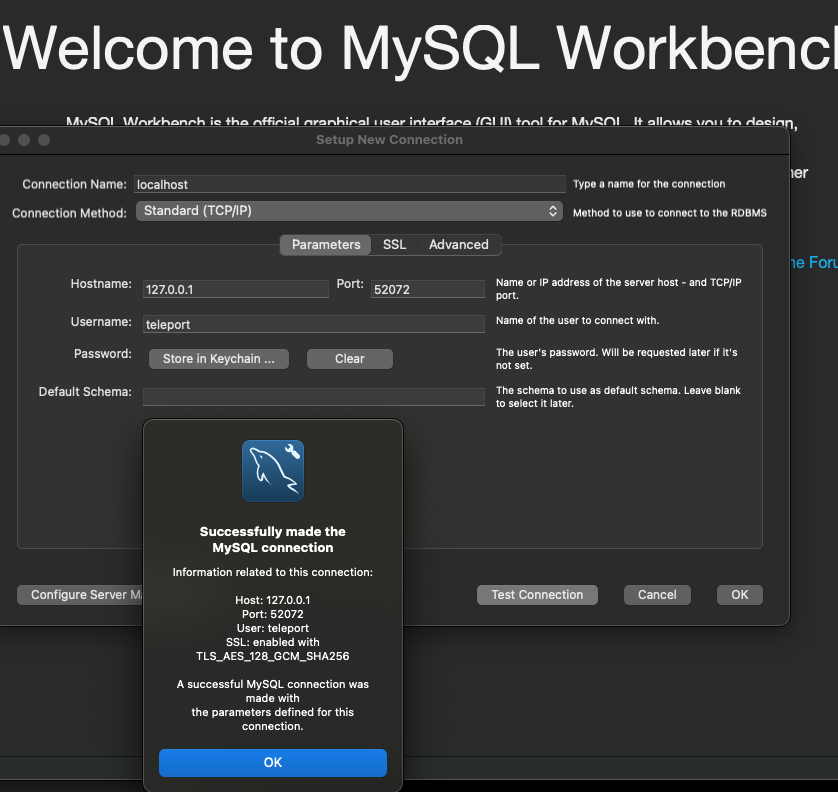Clear the stored password

[350, 359]
